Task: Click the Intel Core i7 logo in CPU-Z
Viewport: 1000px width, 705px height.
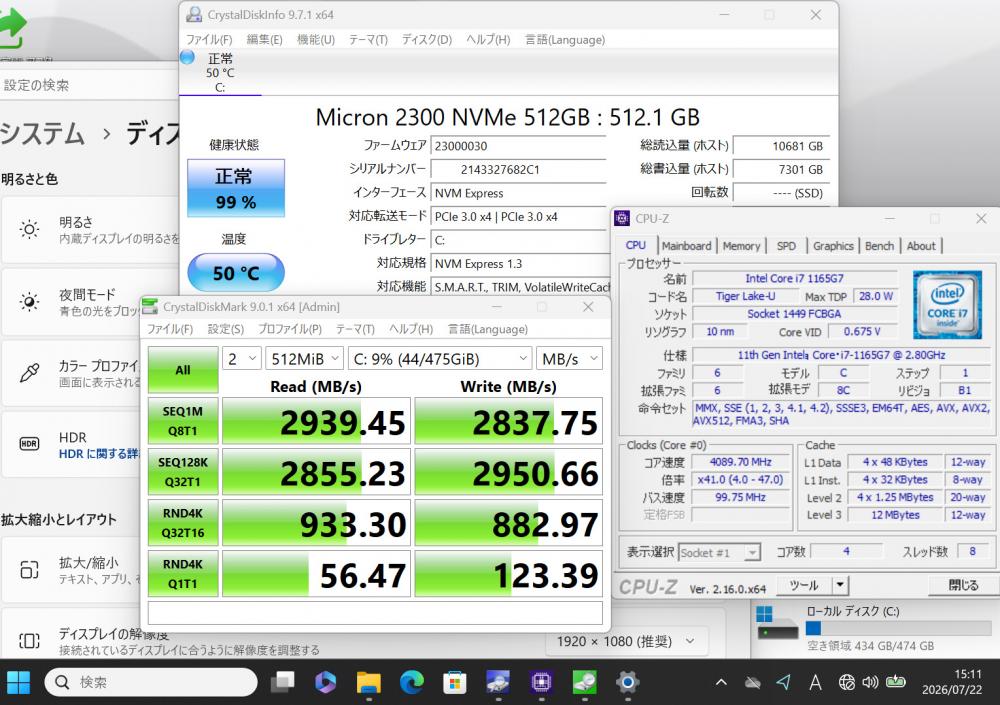Action: [947, 305]
